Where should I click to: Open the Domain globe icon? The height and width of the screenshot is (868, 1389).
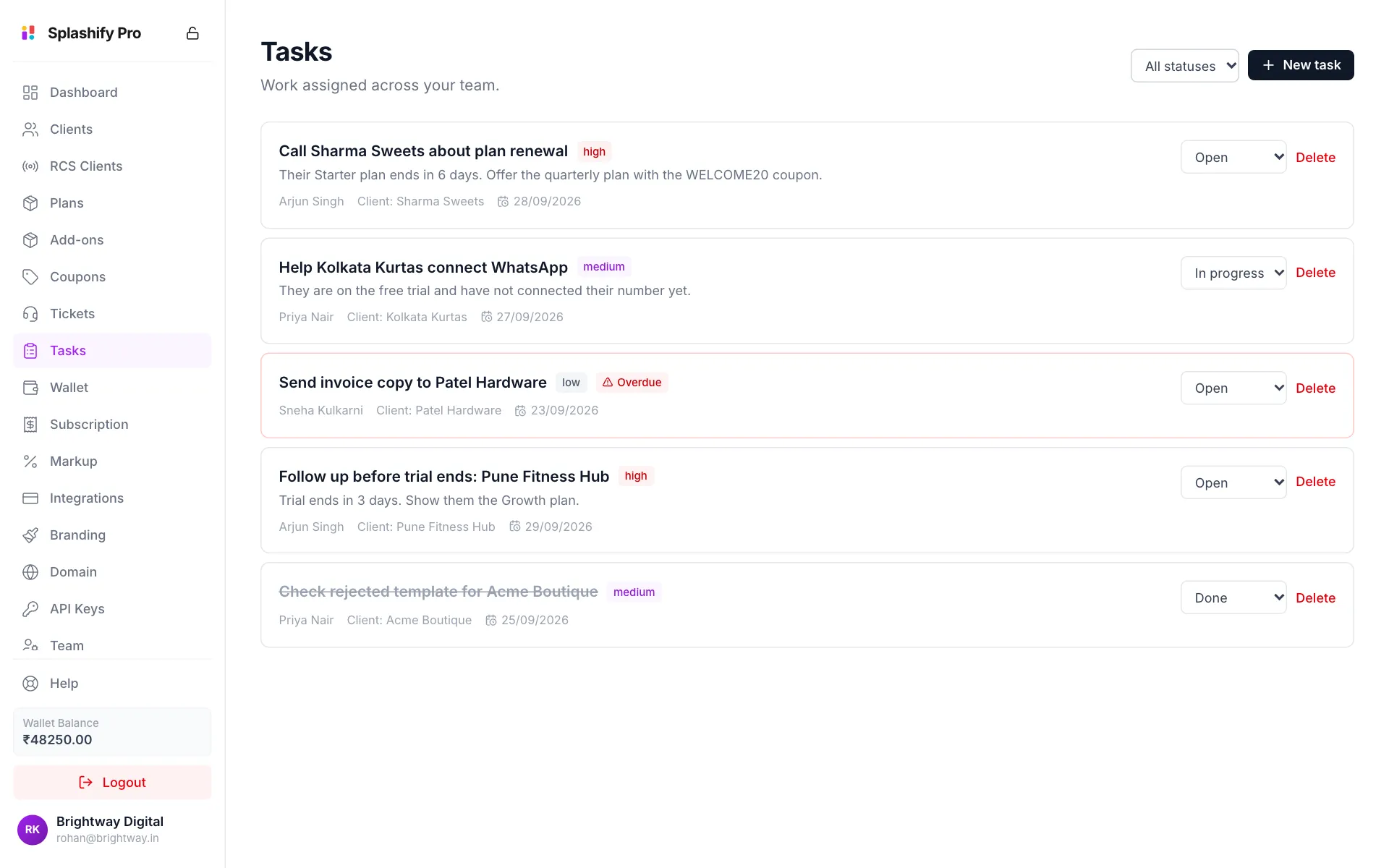30,572
